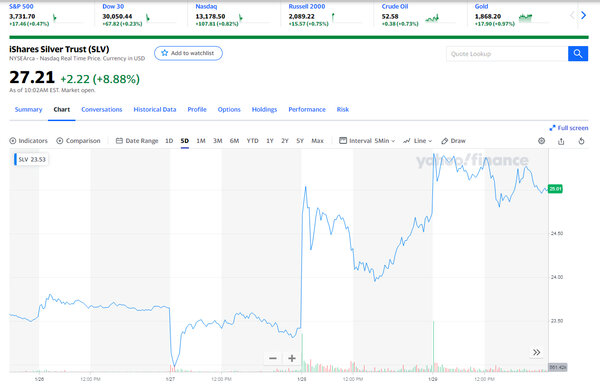
Task: Zoom out with the minus button
Action: click(x=273, y=358)
